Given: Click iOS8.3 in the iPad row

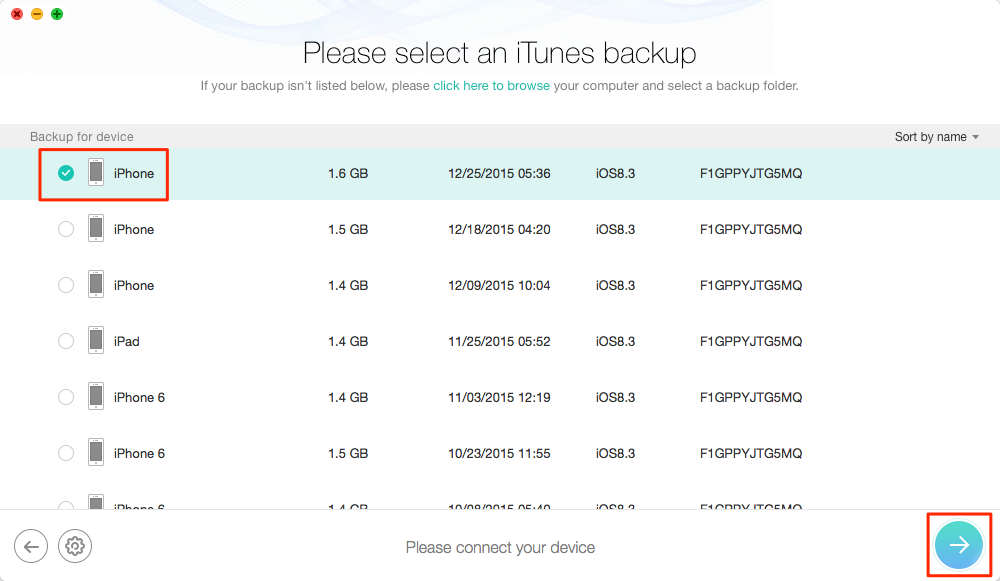Looking at the screenshot, I should [x=615, y=342].
